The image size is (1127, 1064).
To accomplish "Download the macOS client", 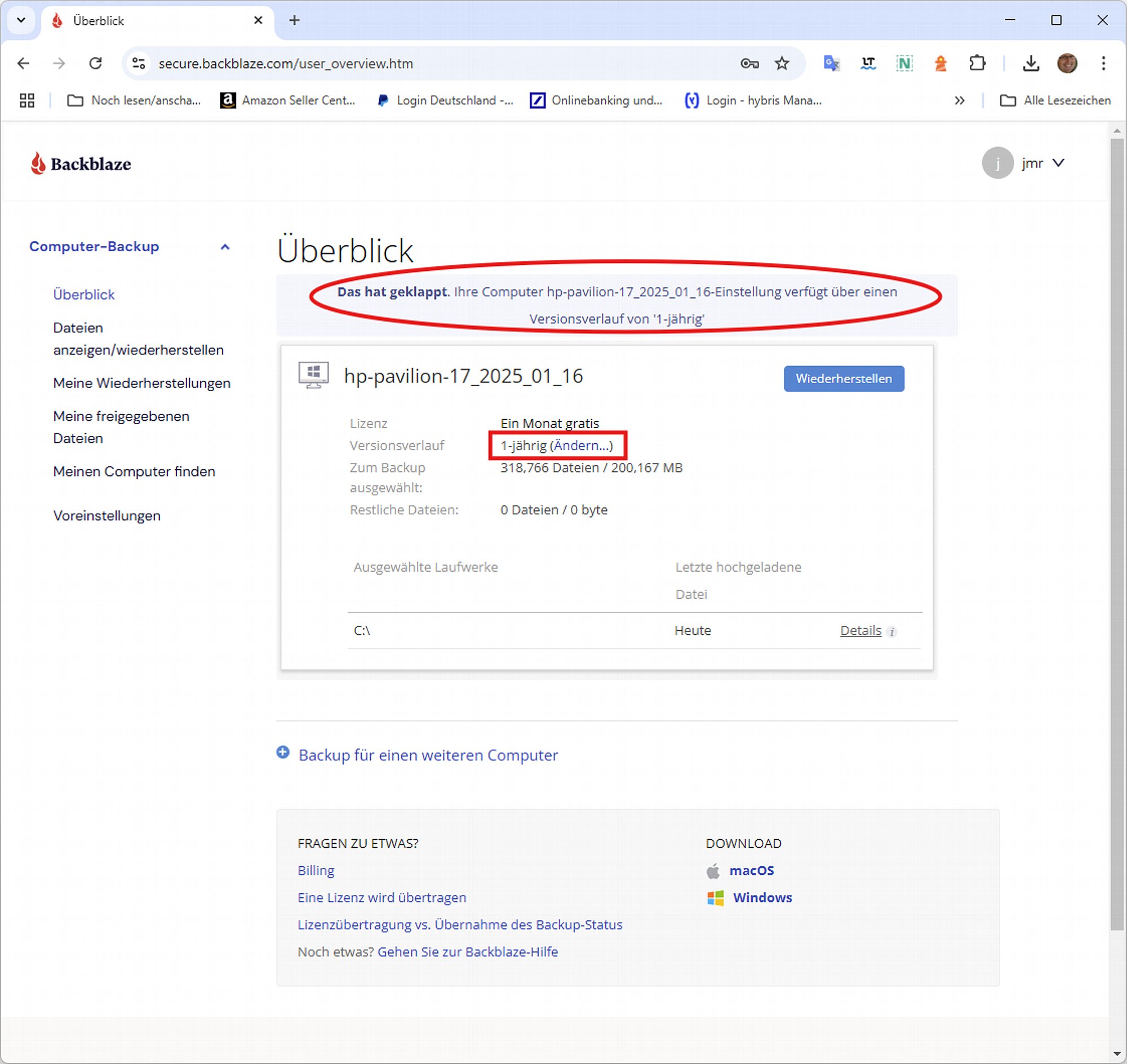I will [x=751, y=871].
